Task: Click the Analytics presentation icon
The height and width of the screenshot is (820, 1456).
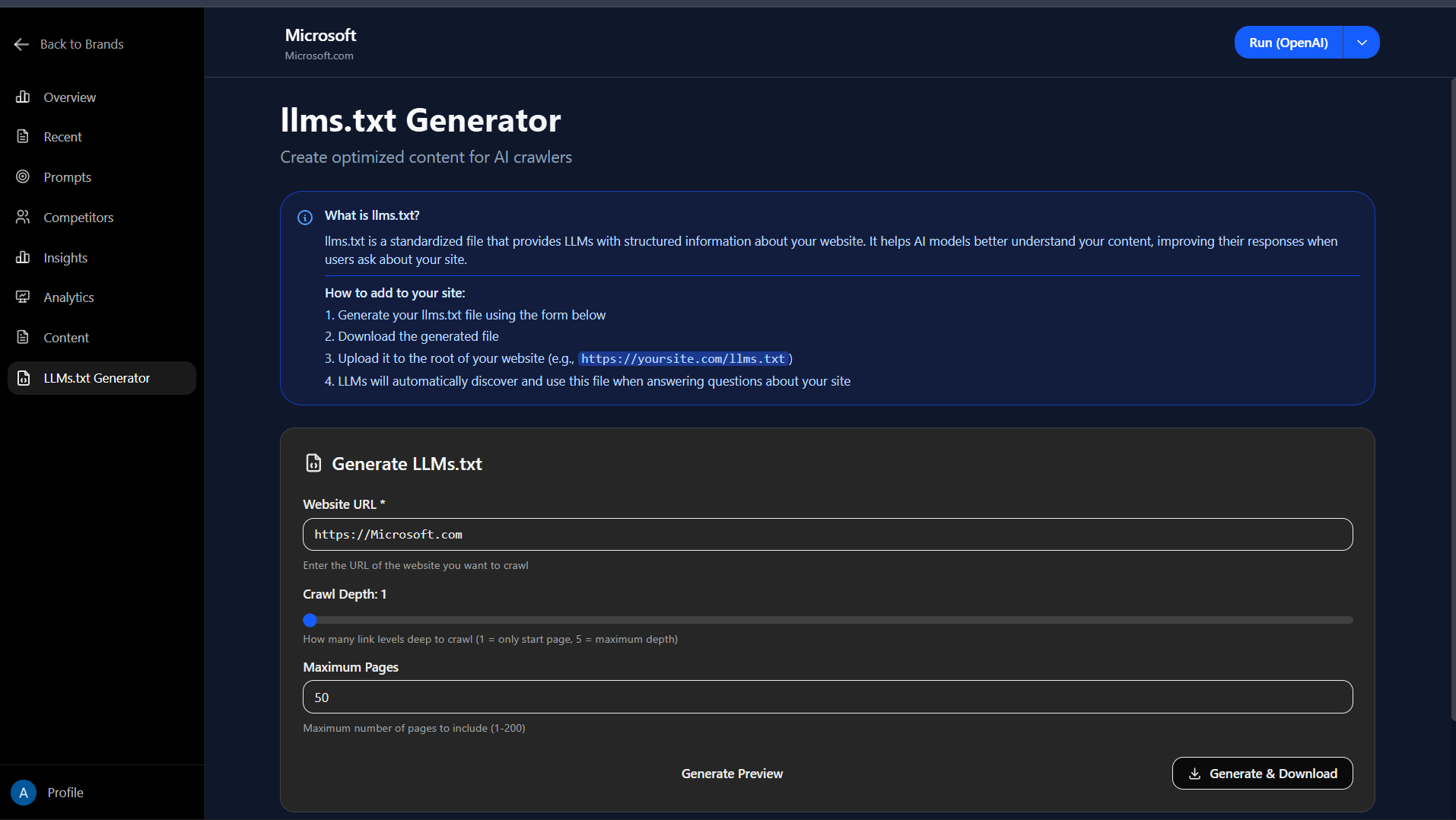Action: click(23, 297)
